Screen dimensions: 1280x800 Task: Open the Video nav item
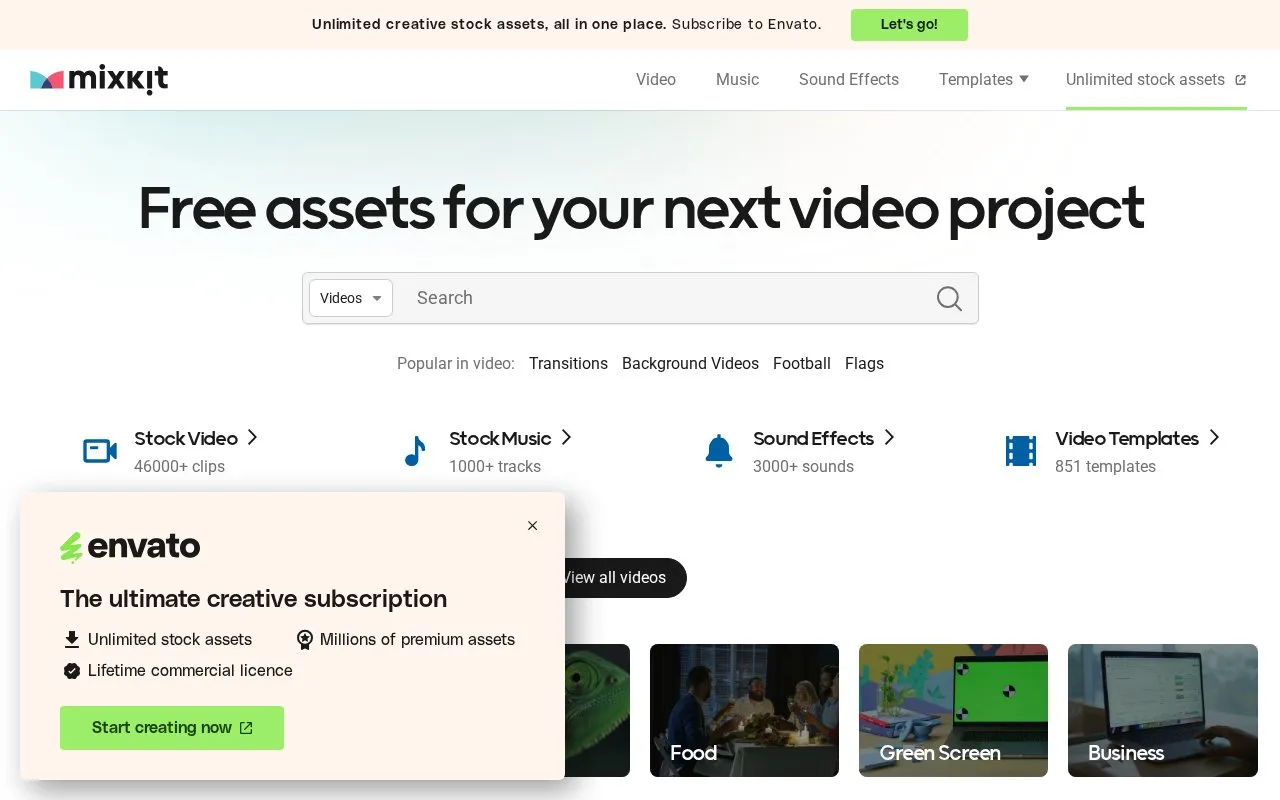coord(656,79)
